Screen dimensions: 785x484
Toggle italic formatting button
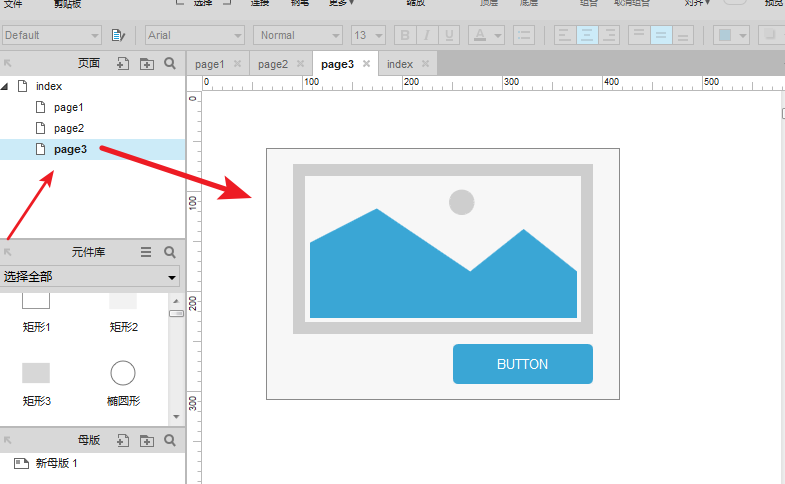point(427,35)
